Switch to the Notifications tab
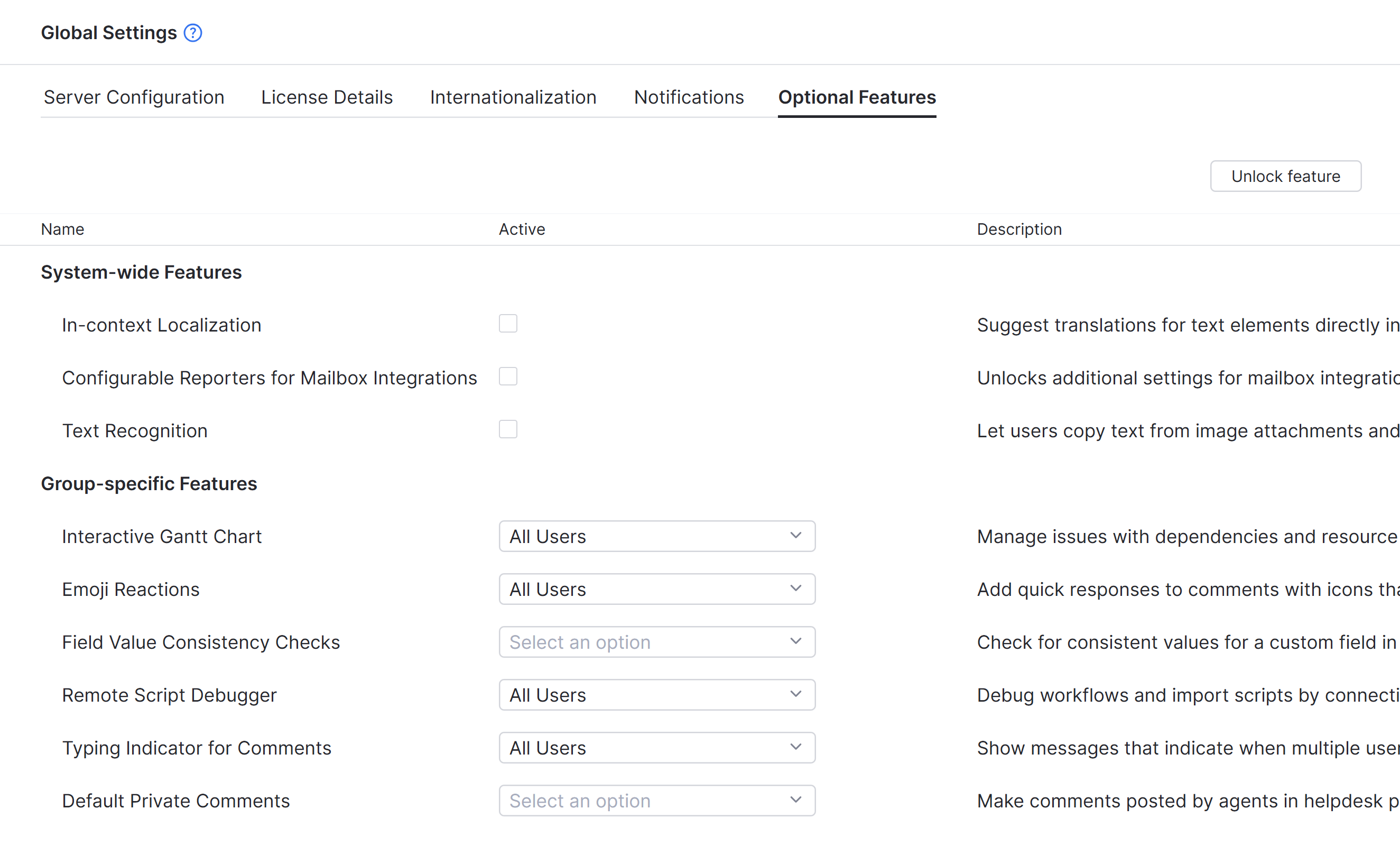This screenshot has height=846, width=1400. click(x=688, y=97)
